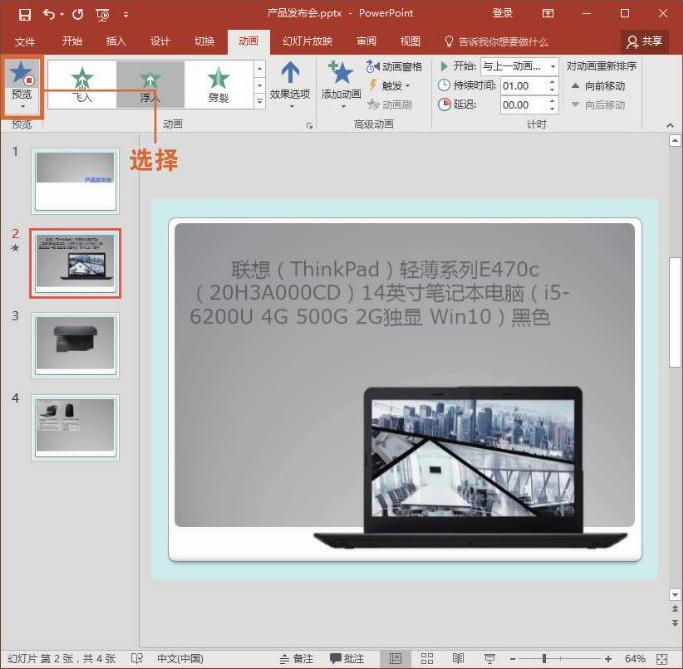This screenshot has width=683, height=669.
Task: Open 效果选项 effect options
Action: click(290, 85)
